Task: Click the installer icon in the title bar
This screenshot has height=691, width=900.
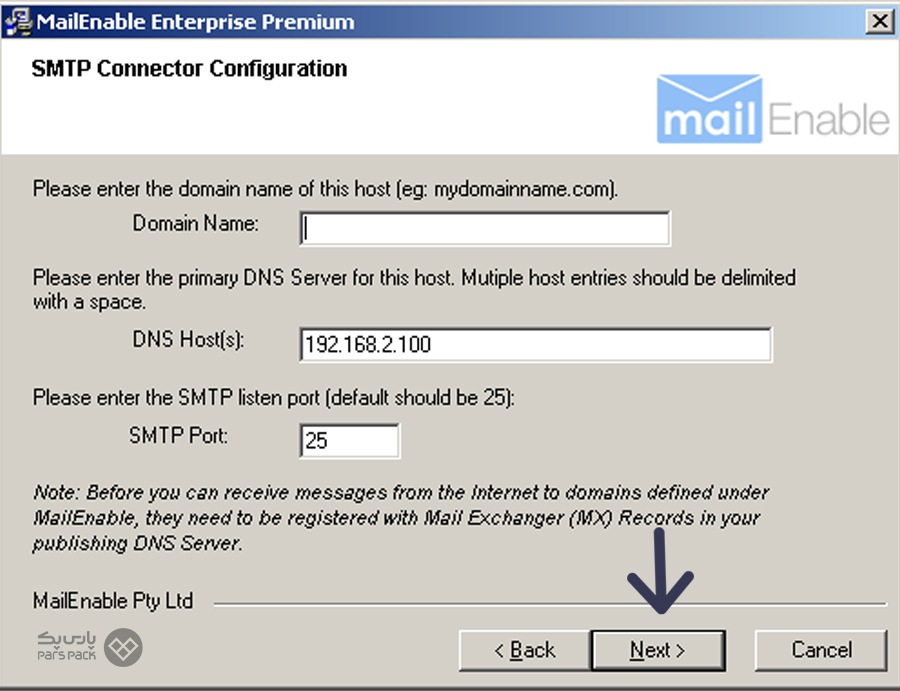Action: point(18,22)
